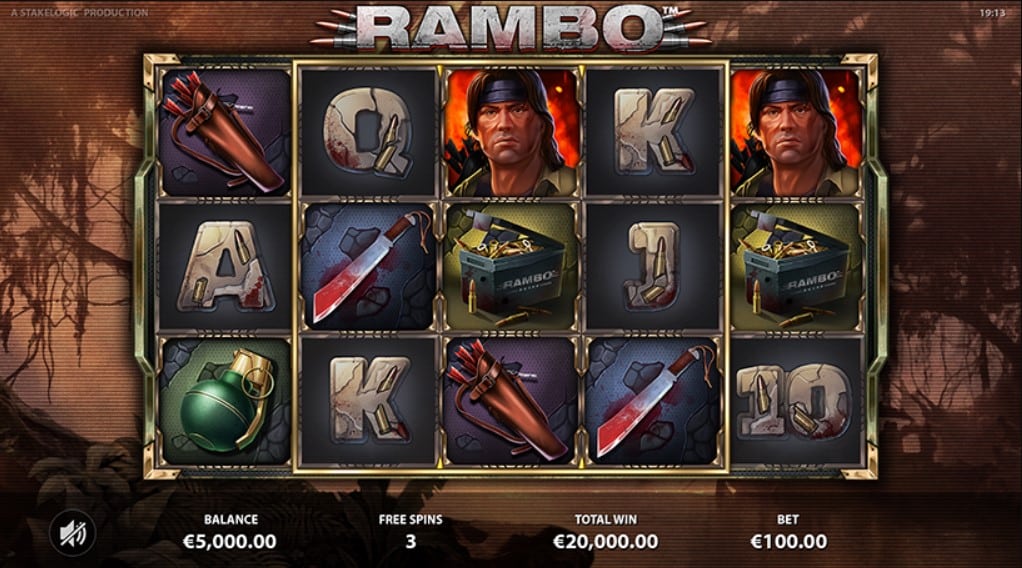Select the arrow quiver in the top-left cell
The width and height of the screenshot is (1022, 568).
point(226,132)
